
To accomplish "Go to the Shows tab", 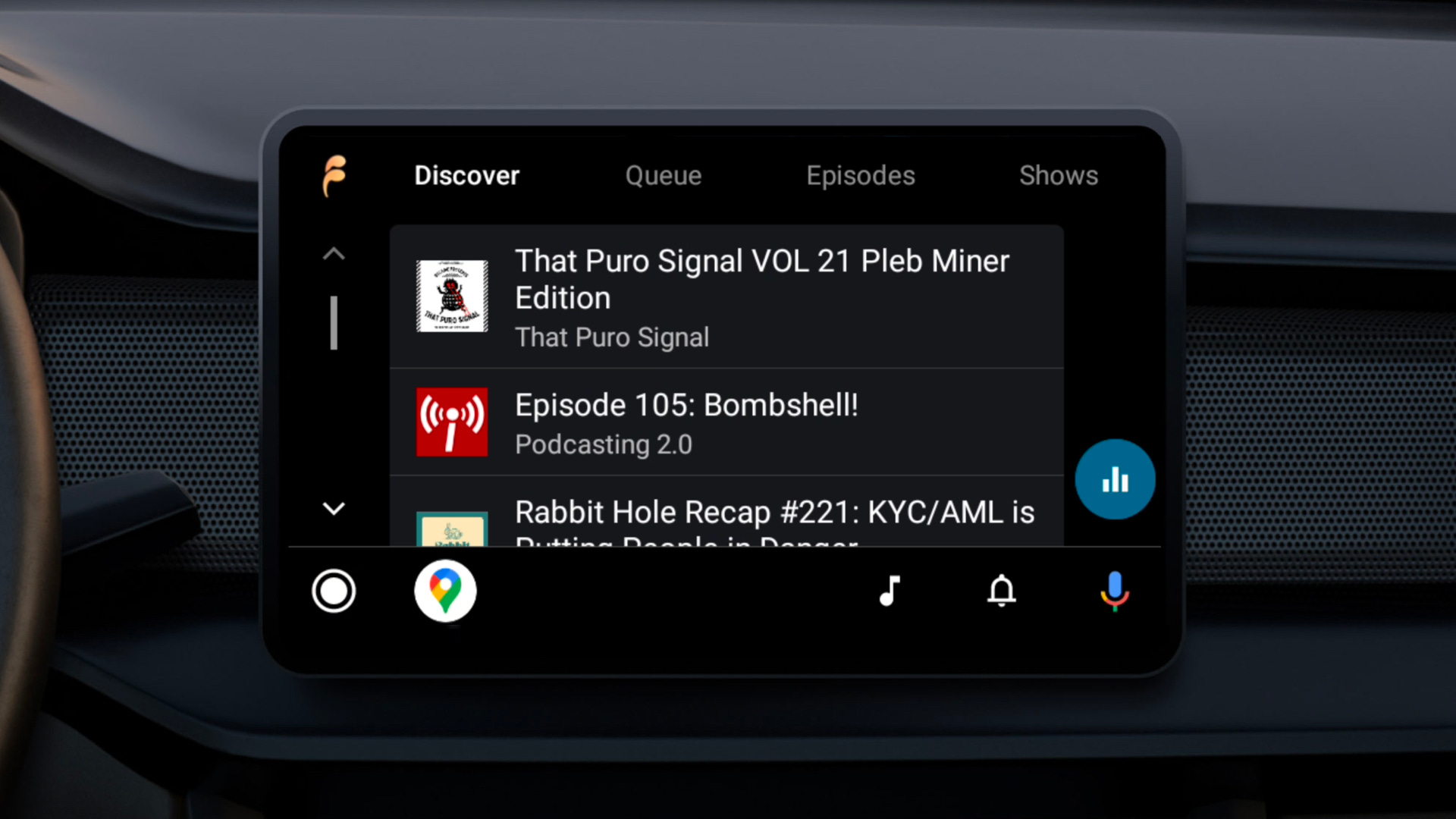I will [x=1059, y=176].
